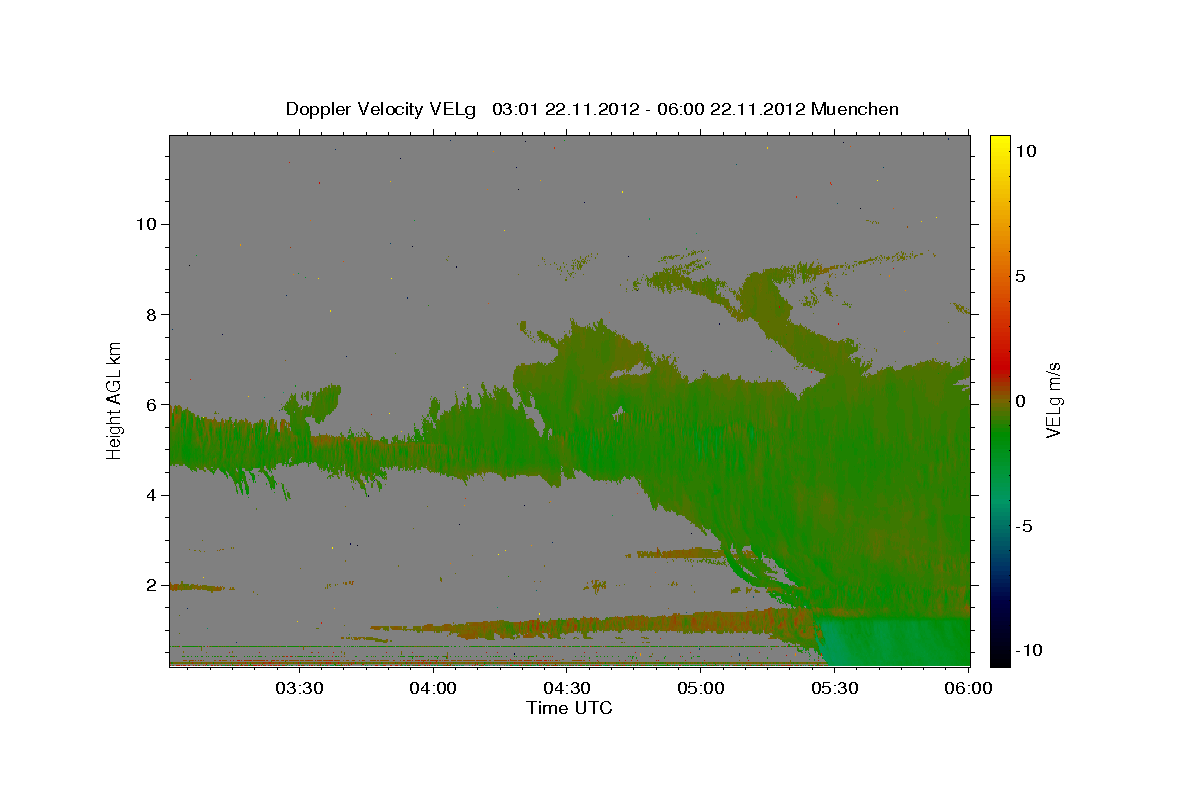Click the height label '2'
1200x800 pixels.
pos(151,585)
